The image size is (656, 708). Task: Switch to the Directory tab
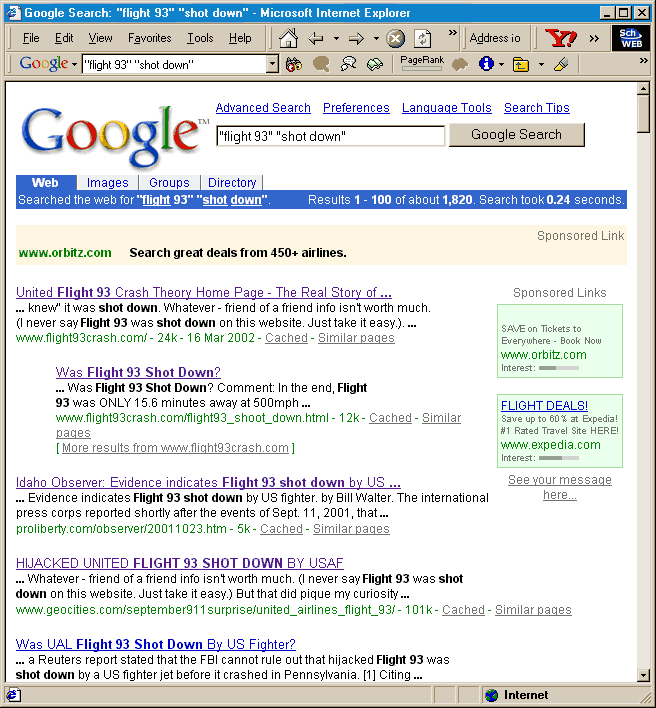point(232,183)
